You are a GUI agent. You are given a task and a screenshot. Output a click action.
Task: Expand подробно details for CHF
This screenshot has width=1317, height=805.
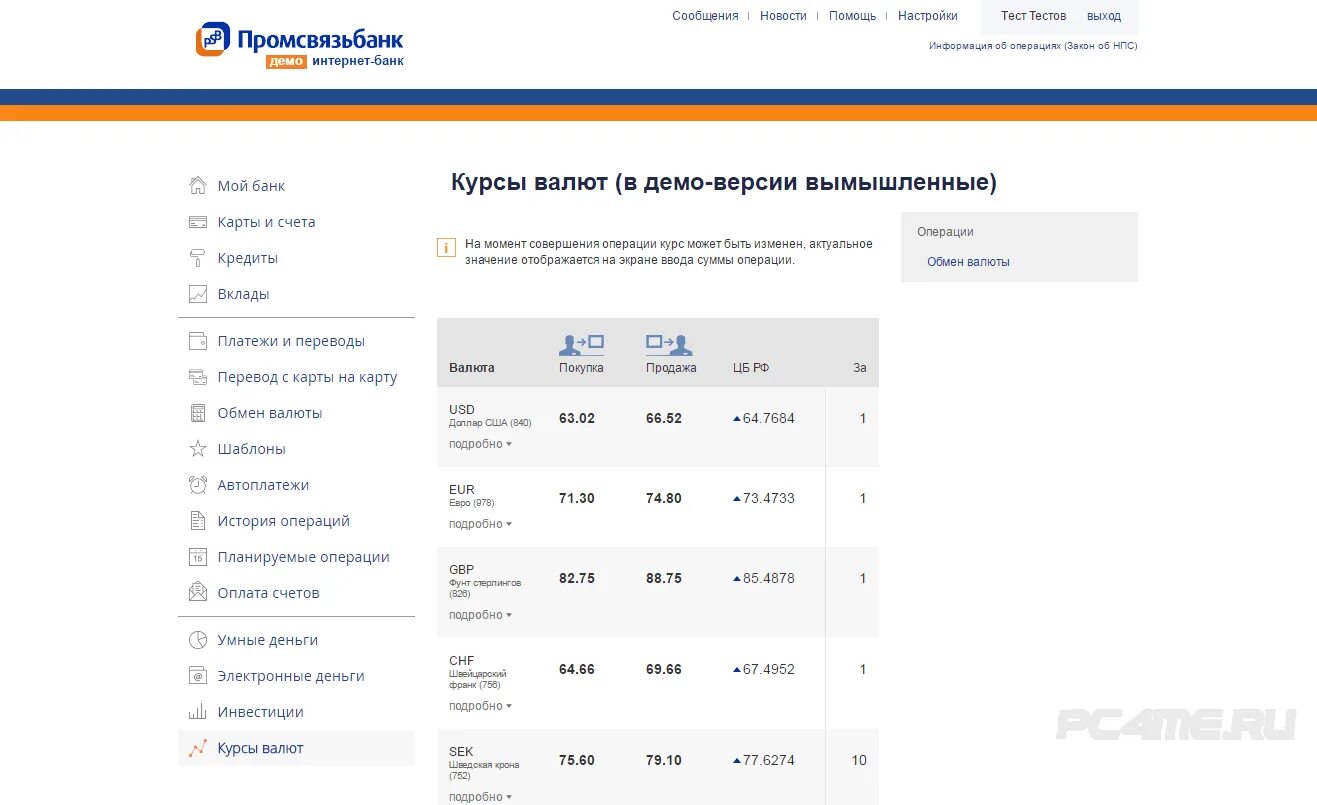(480, 706)
